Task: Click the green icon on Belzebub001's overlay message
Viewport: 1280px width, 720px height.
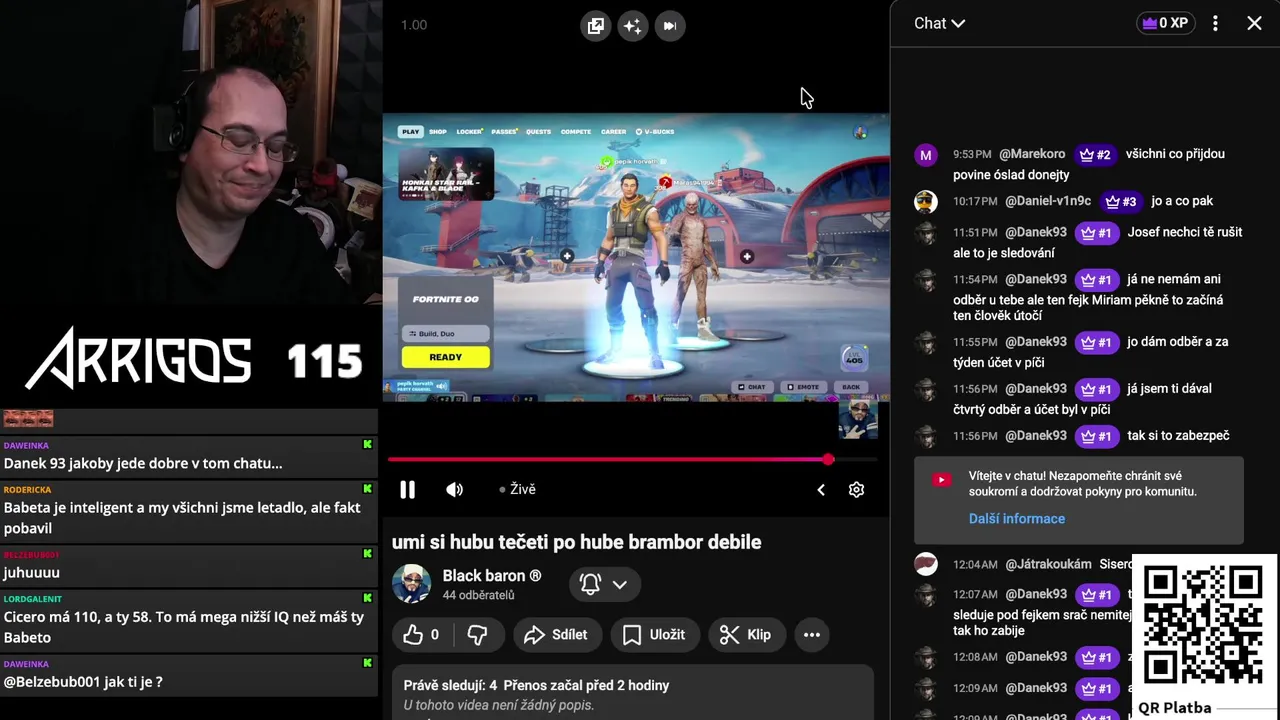Action: (367, 554)
